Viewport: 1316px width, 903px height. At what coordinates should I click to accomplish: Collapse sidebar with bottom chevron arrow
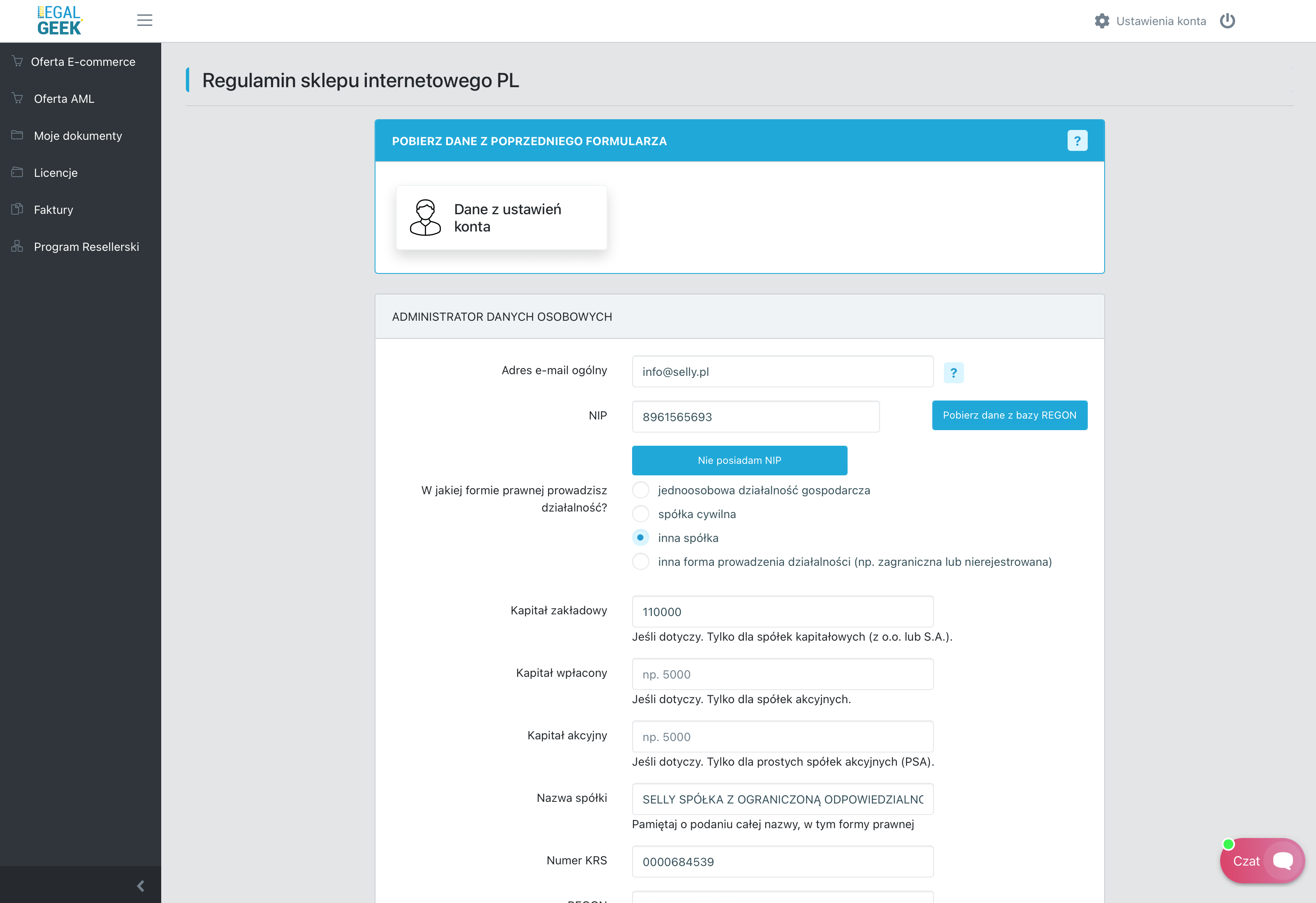140,885
